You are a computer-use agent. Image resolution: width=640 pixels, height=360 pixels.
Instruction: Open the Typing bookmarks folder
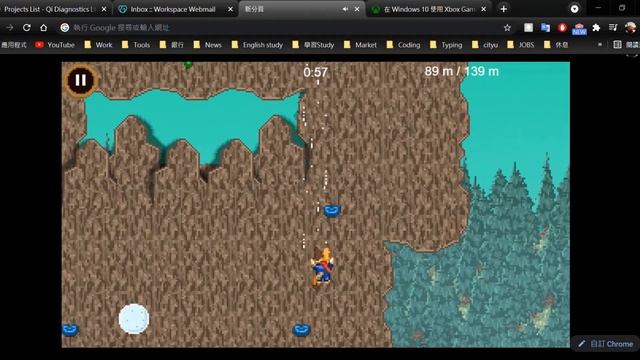click(x=446, y=45)
